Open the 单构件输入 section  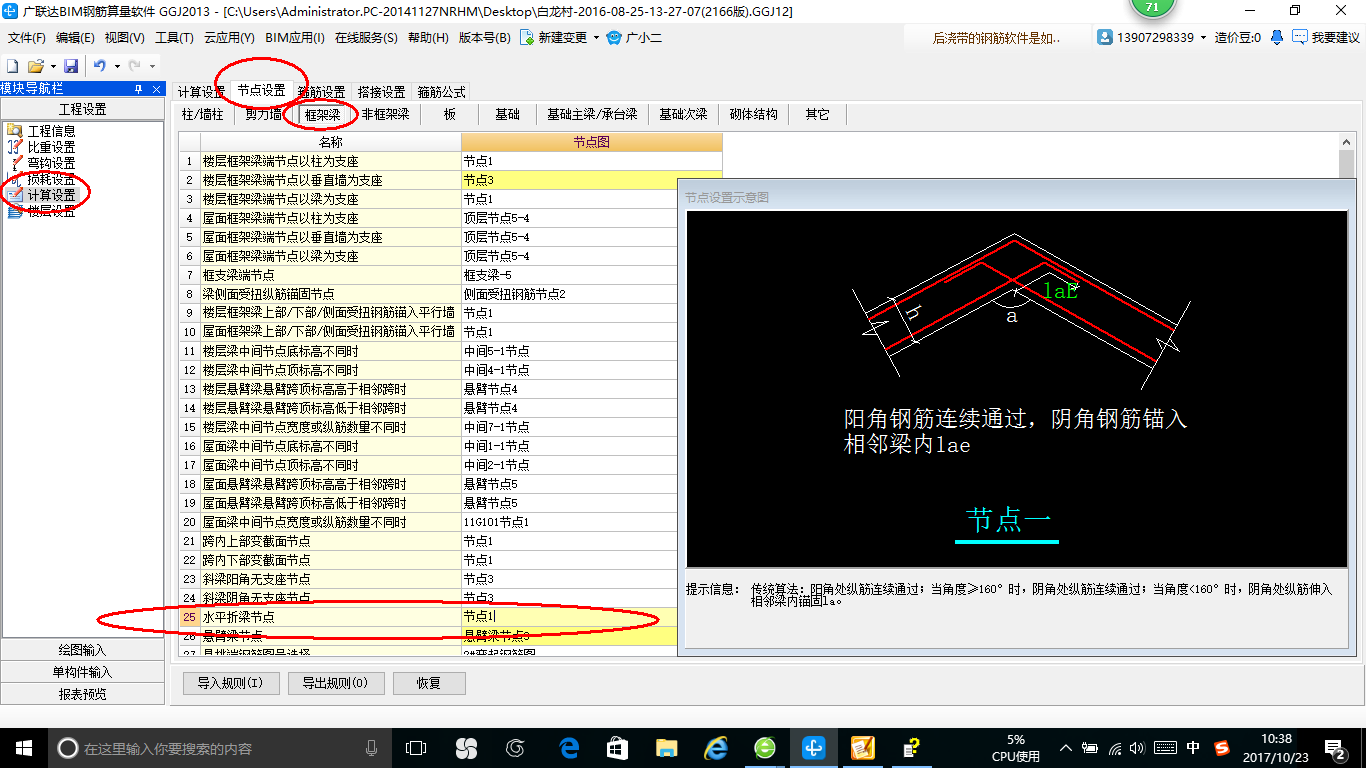(x=82, y=672)
